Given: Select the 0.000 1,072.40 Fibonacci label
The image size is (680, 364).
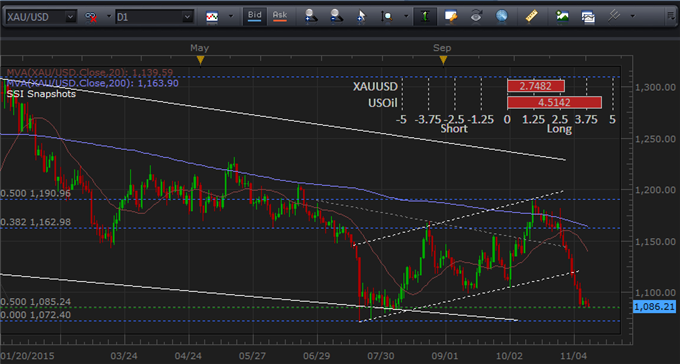Looking at the screenshot, I should (35, 315).
